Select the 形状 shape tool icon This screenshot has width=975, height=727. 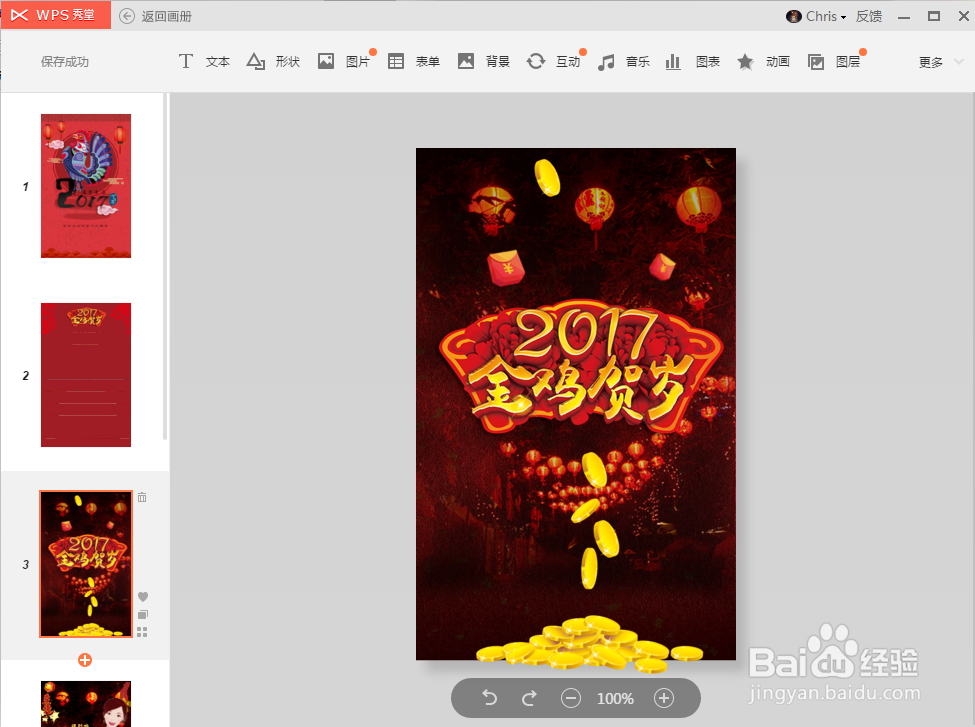click(x=256, y=61)
